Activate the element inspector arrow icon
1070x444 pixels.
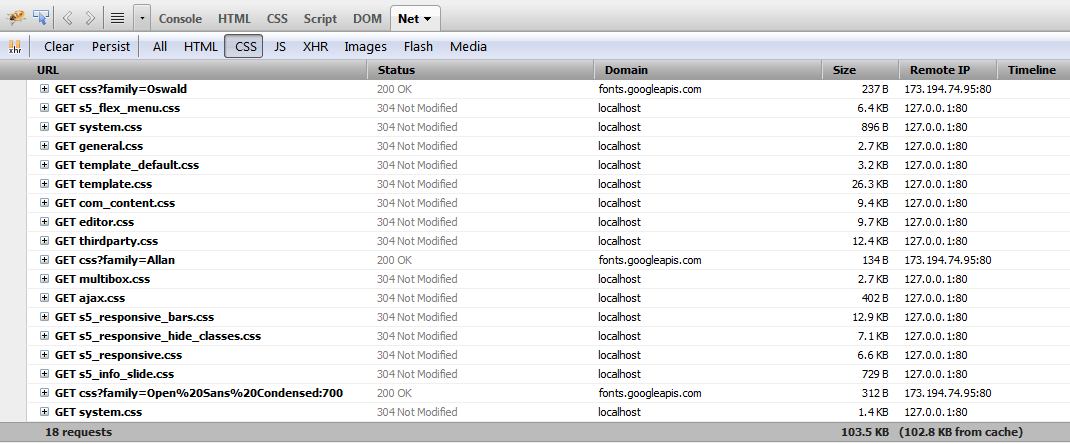[x=41, y=17]
